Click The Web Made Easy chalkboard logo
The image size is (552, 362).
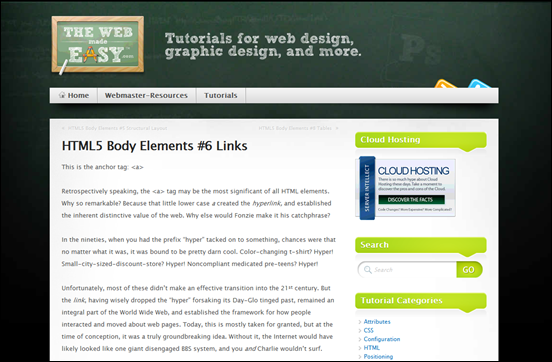pos(98,45)
